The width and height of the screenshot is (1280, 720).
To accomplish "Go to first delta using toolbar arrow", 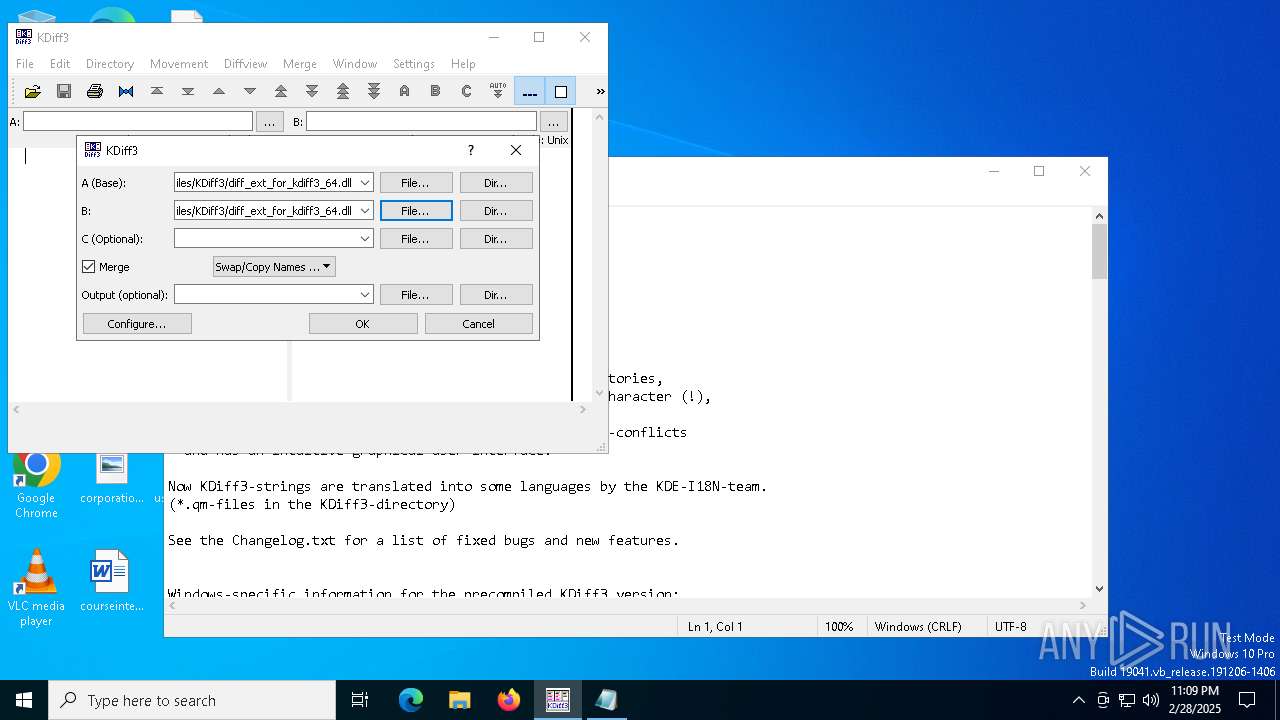I will [157, 91].
